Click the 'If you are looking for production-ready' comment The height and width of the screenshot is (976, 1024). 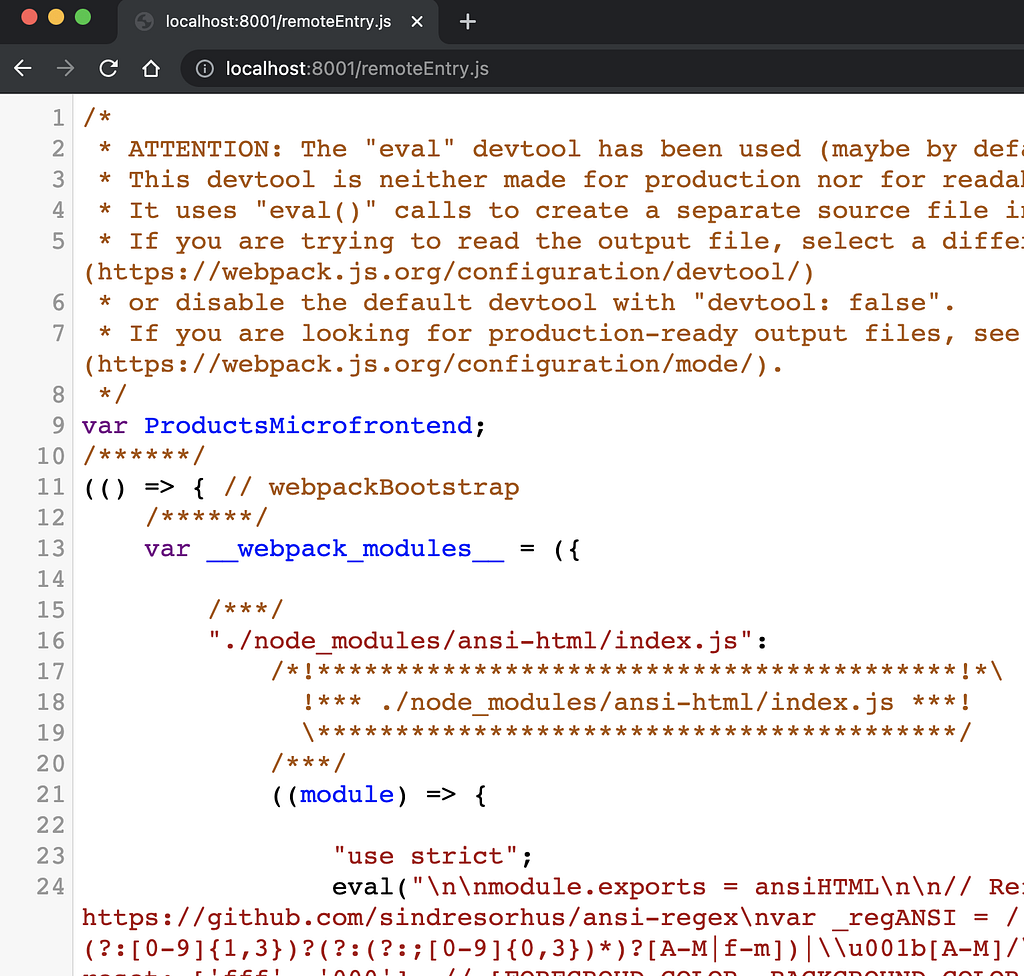(x=560, y=333)
